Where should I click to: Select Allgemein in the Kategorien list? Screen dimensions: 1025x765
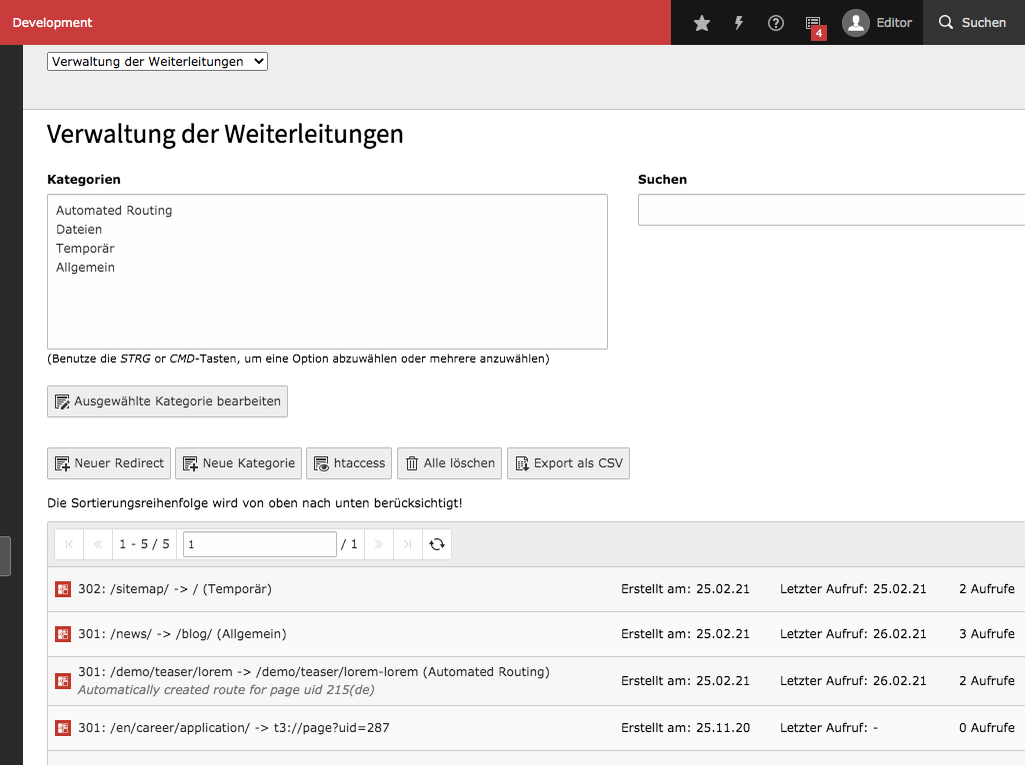coord(86,267)
